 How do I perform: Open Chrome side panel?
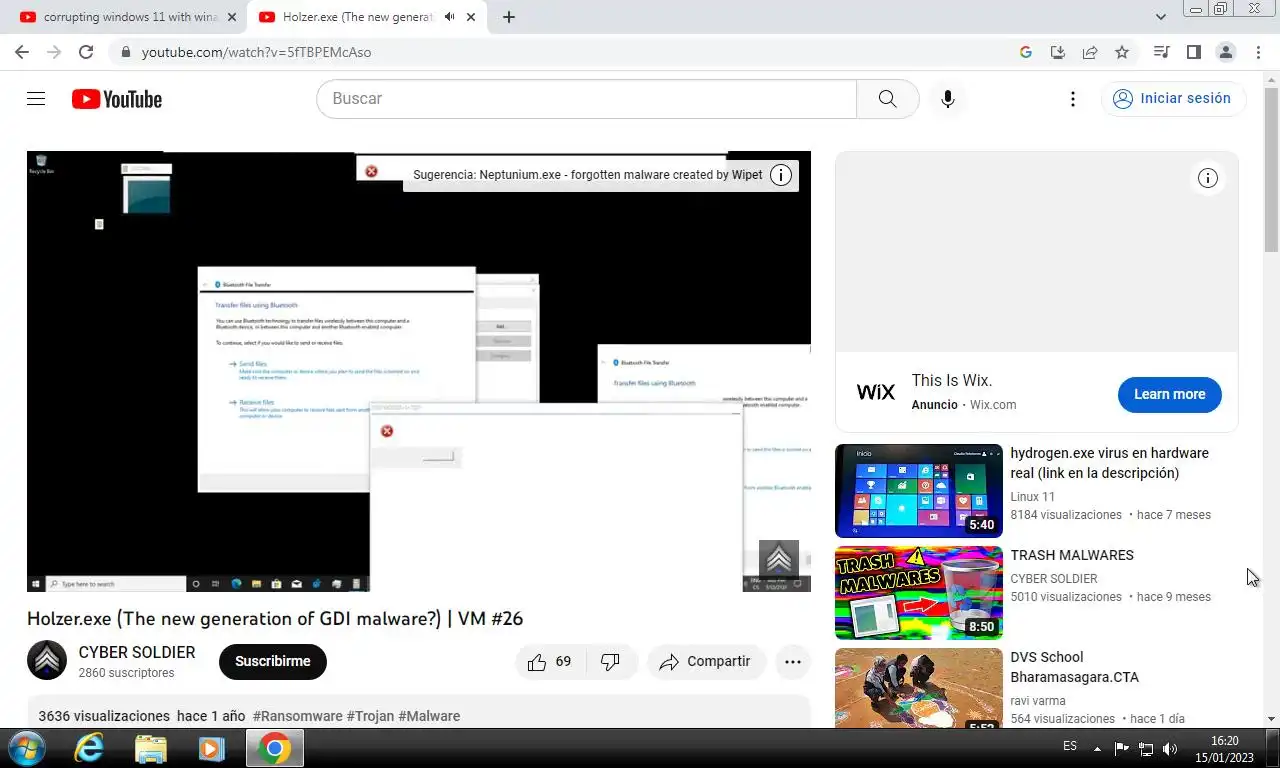pos(1193,52)
